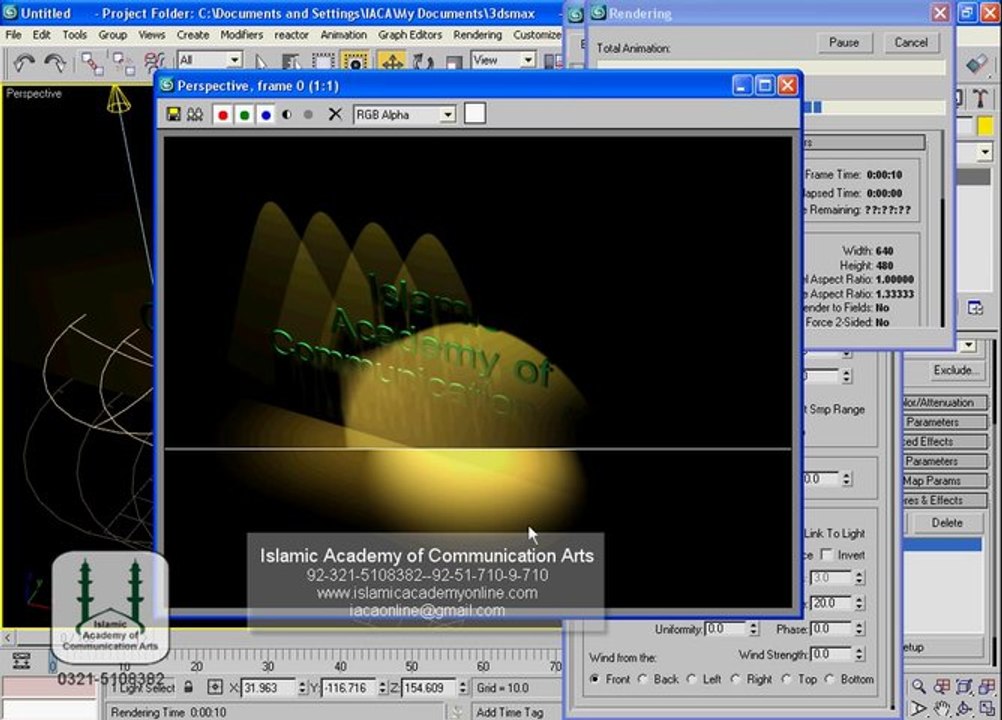This screenshot has height=720, width=1002.
Task: Select the Left wind direction radio
Action: (x=691, y=679)
